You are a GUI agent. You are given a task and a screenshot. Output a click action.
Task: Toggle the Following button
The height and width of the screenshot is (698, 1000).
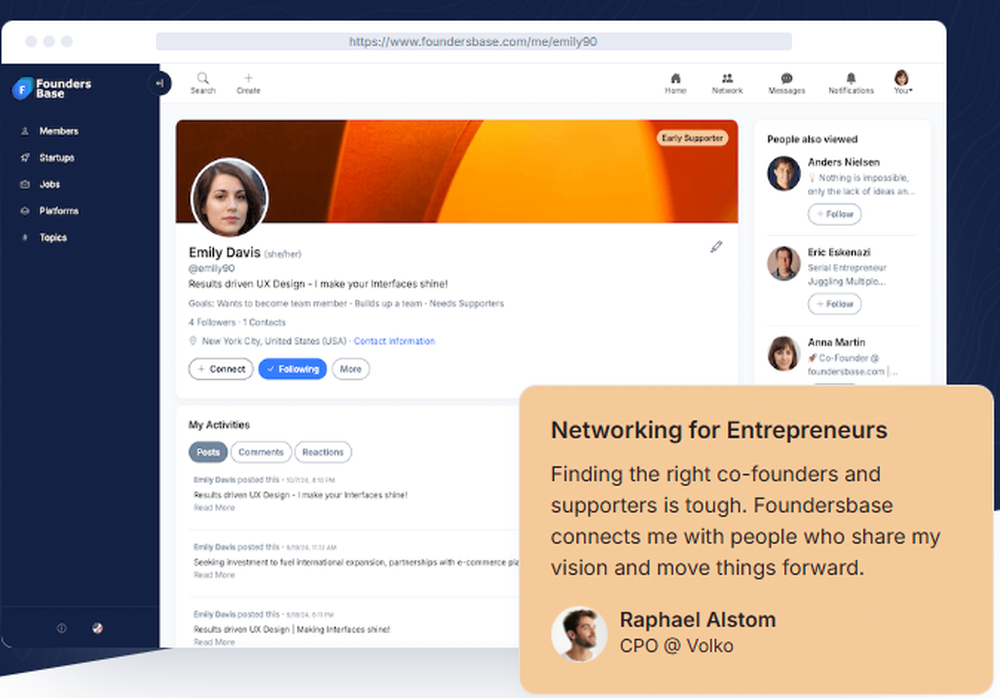[x=292, y=369]
